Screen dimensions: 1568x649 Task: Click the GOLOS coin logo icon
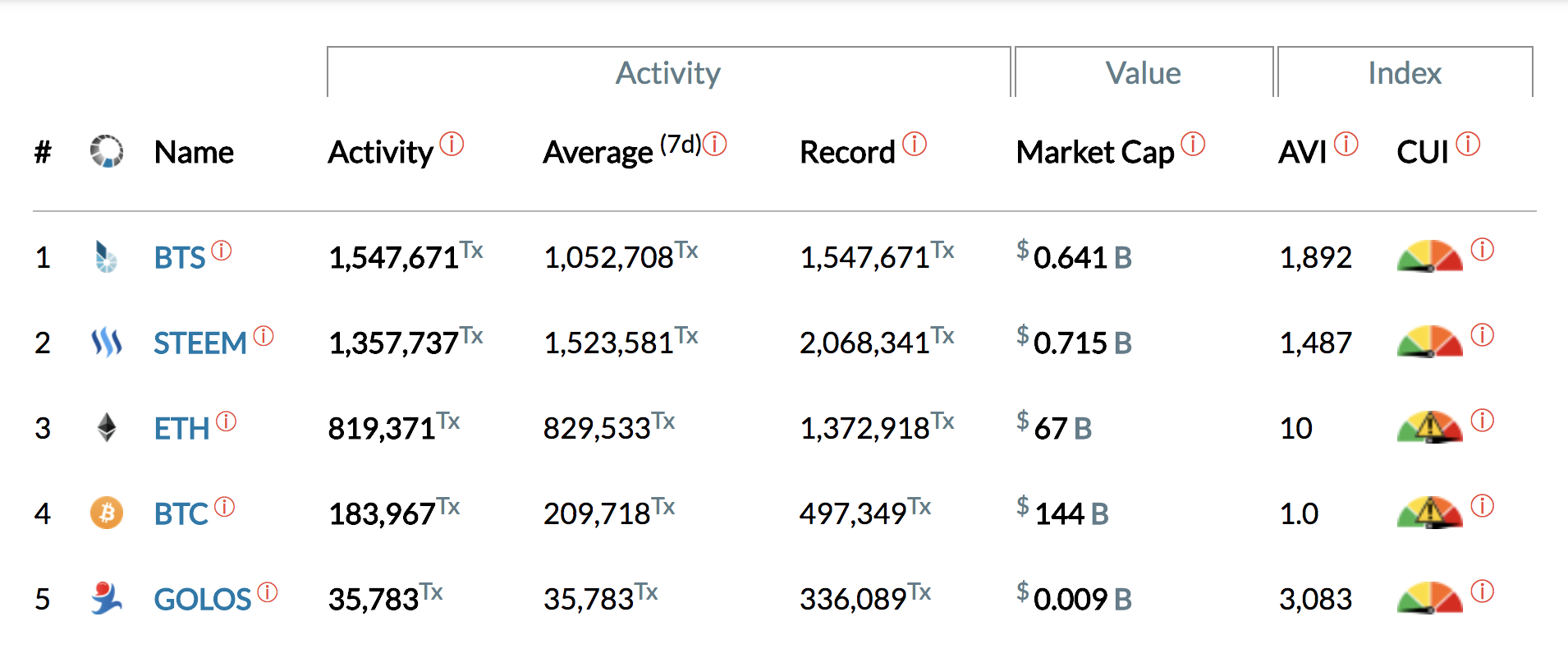[x=107, y=598]
